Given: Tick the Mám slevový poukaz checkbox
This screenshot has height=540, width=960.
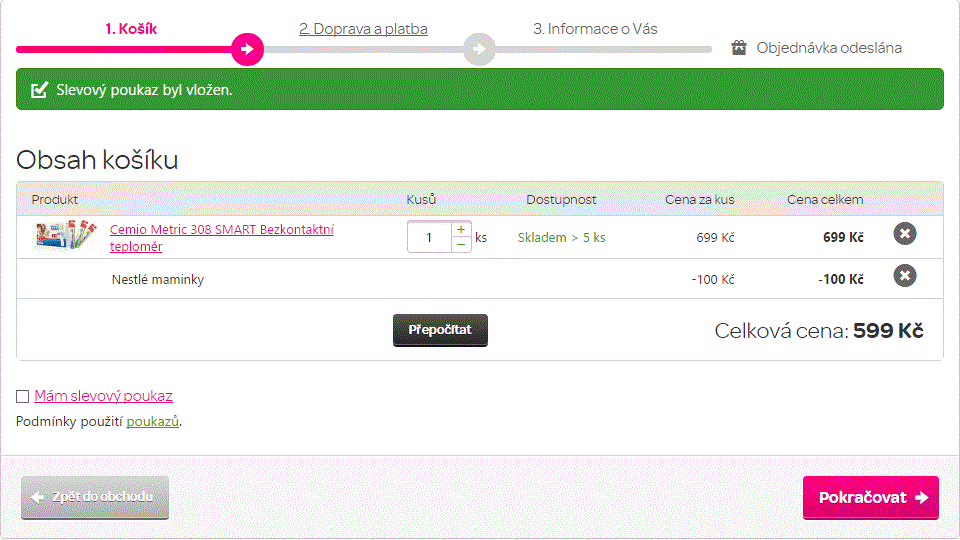Looking at the screenshot, I should pos(23,396).
